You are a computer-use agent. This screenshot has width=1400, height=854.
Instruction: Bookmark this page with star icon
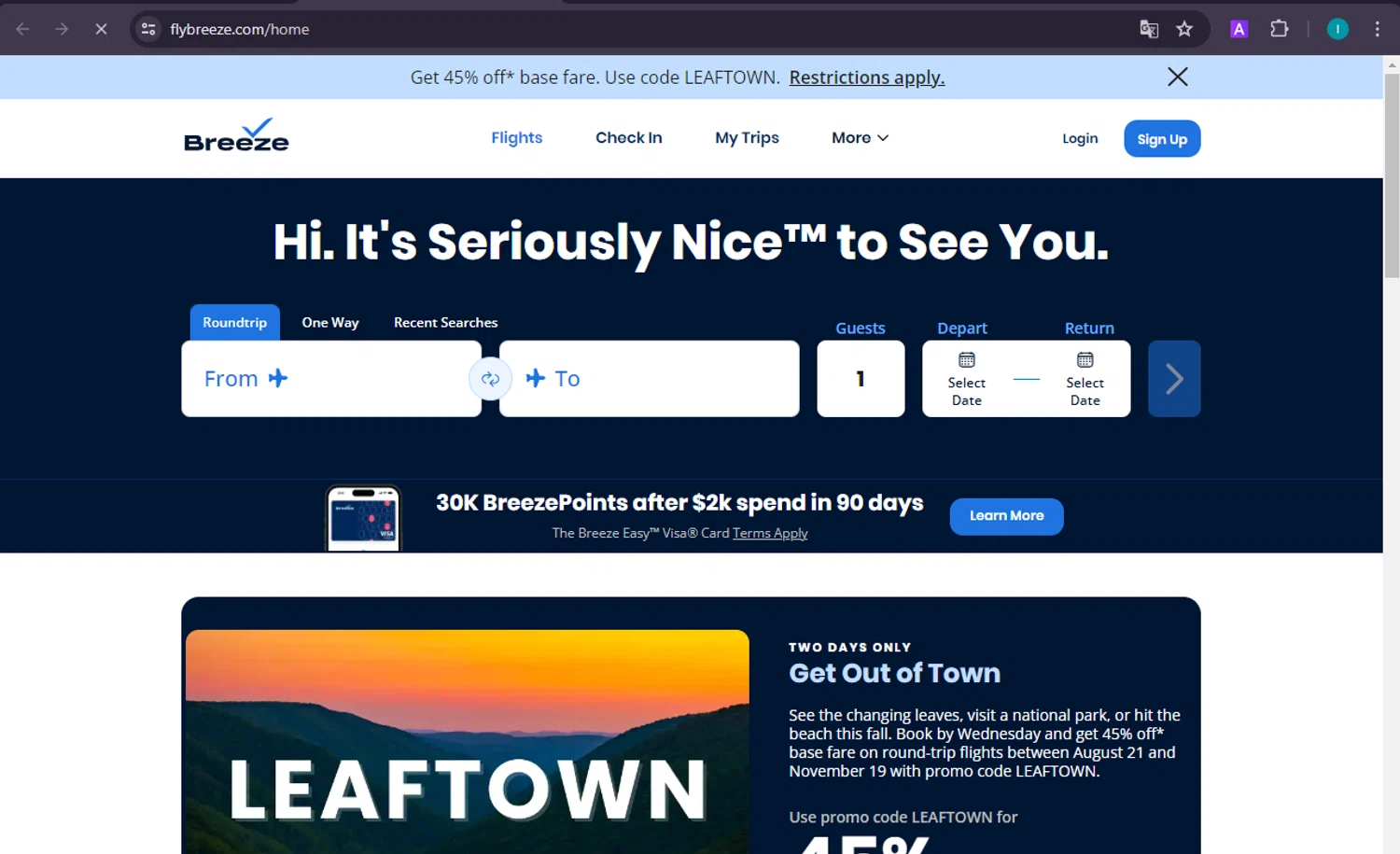1184,29
